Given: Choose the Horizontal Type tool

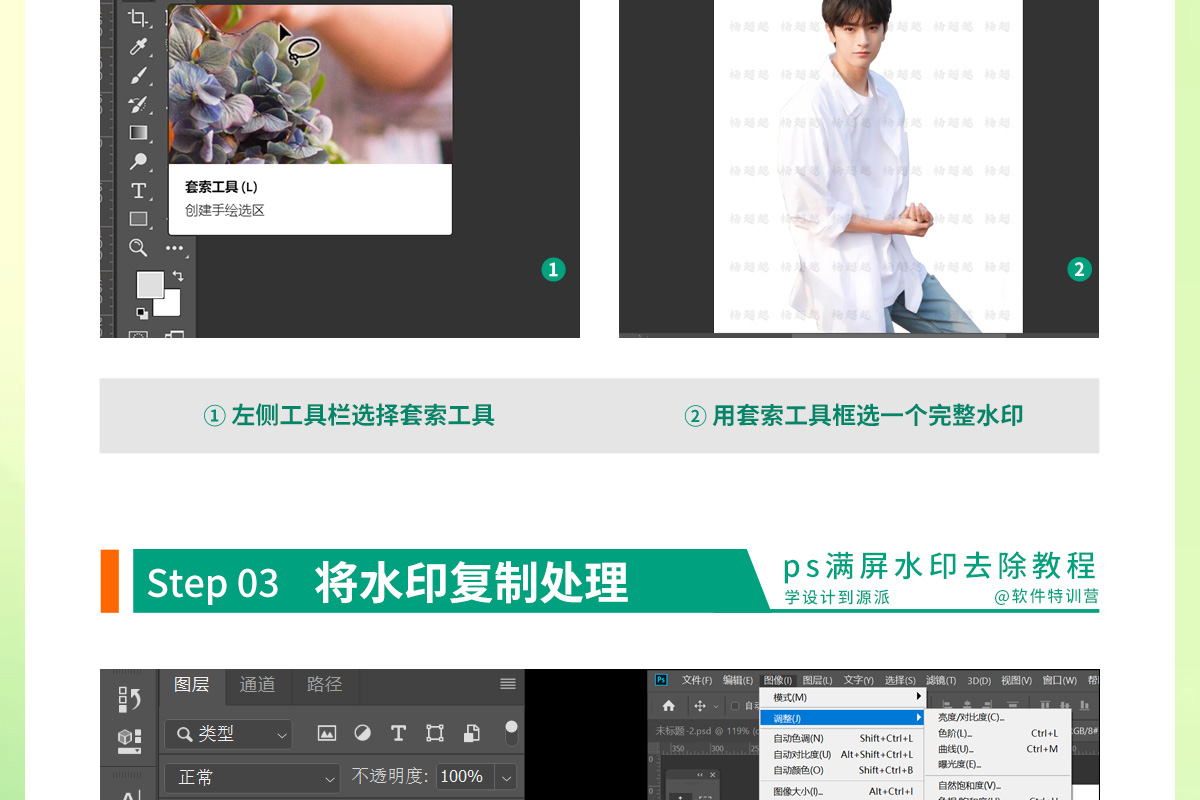Looking at the screenshot, I should (x=138, y=190).
